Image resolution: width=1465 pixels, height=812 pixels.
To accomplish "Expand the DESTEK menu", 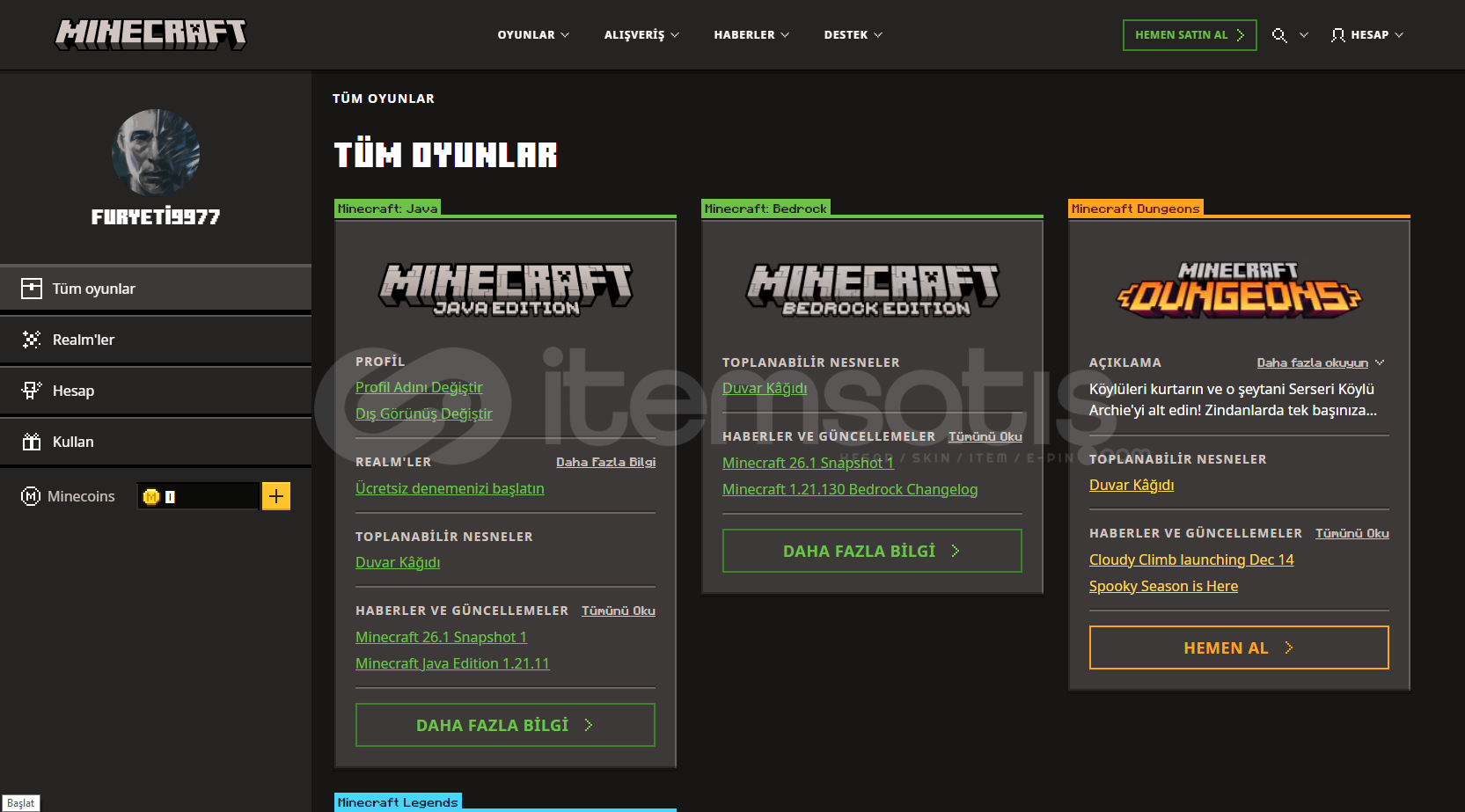I will point(853,35).
